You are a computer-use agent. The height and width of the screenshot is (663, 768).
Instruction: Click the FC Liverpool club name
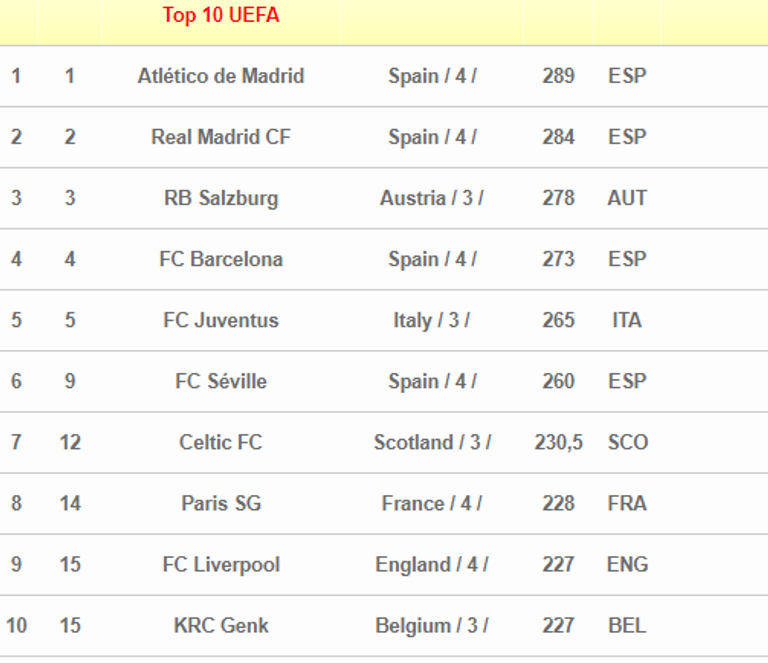click(221, 564)
